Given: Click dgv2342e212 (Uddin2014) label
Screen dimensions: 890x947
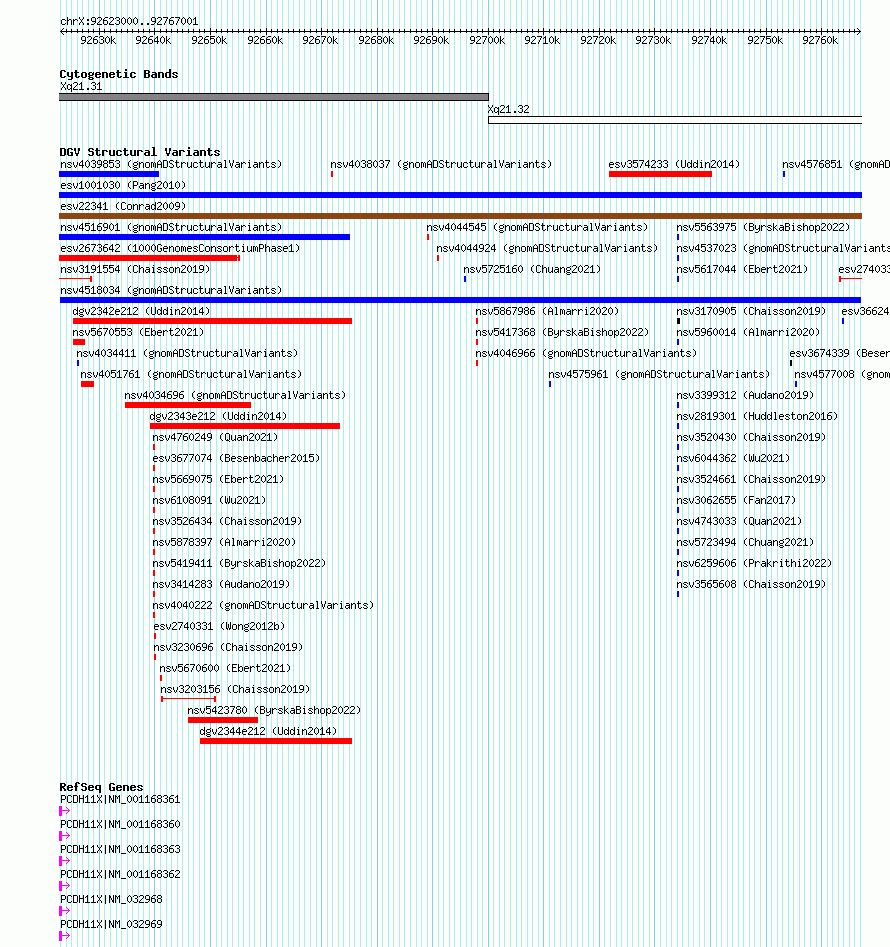Looking at the screenshot, I should tap(141, 311).
